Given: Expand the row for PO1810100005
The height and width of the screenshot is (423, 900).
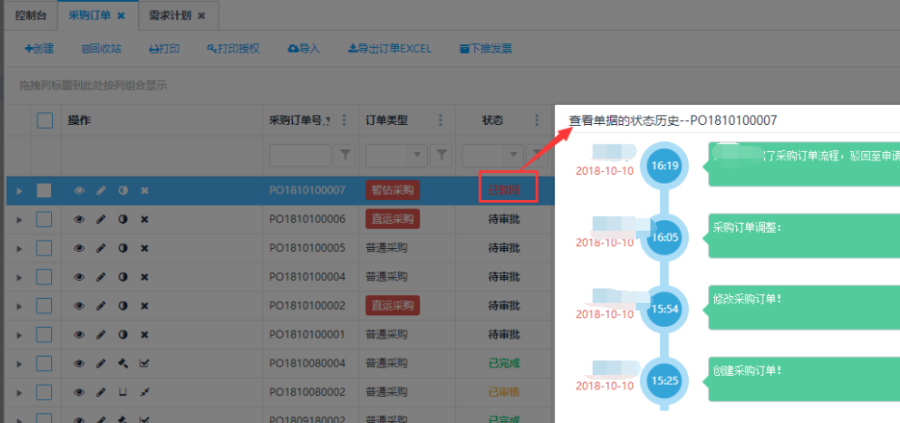Looking at the screenshot, I should pos(18,248).
